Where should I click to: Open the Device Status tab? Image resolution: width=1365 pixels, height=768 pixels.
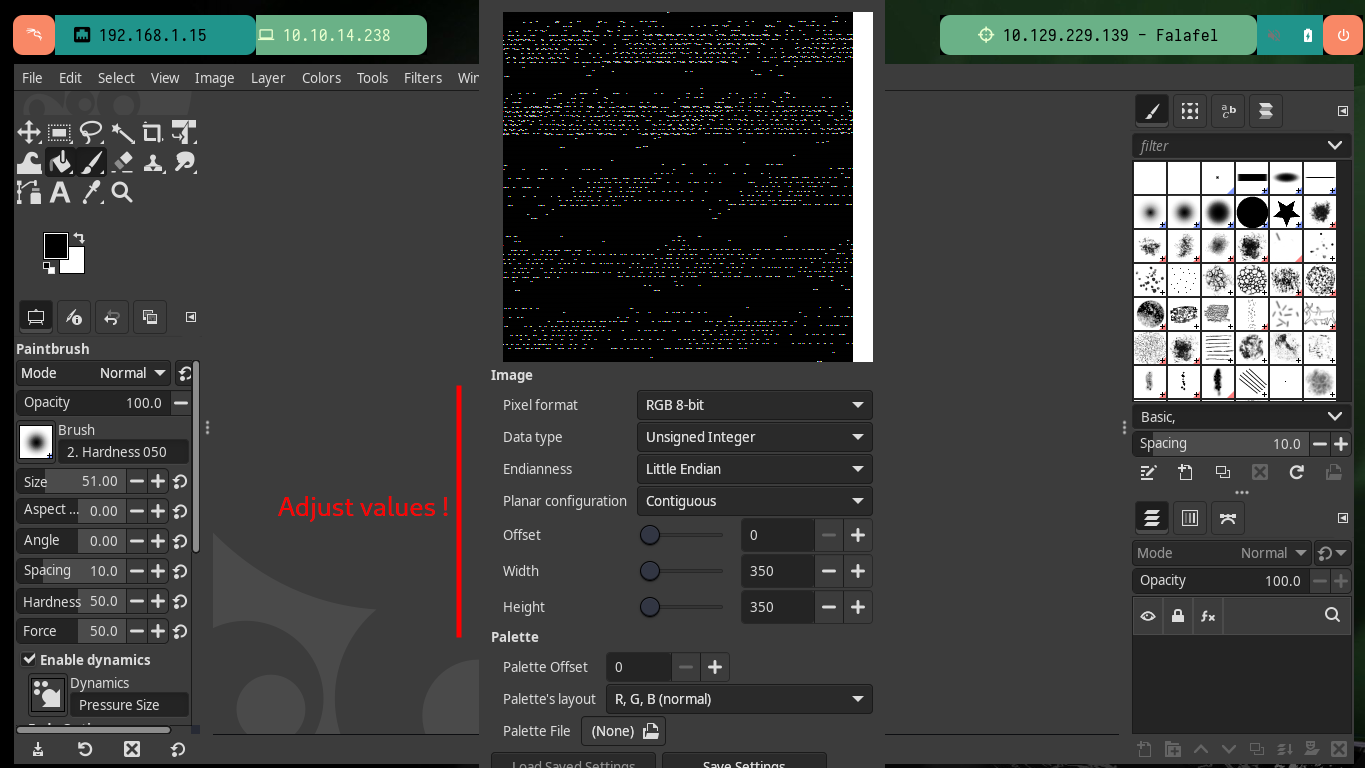point(74,317)
